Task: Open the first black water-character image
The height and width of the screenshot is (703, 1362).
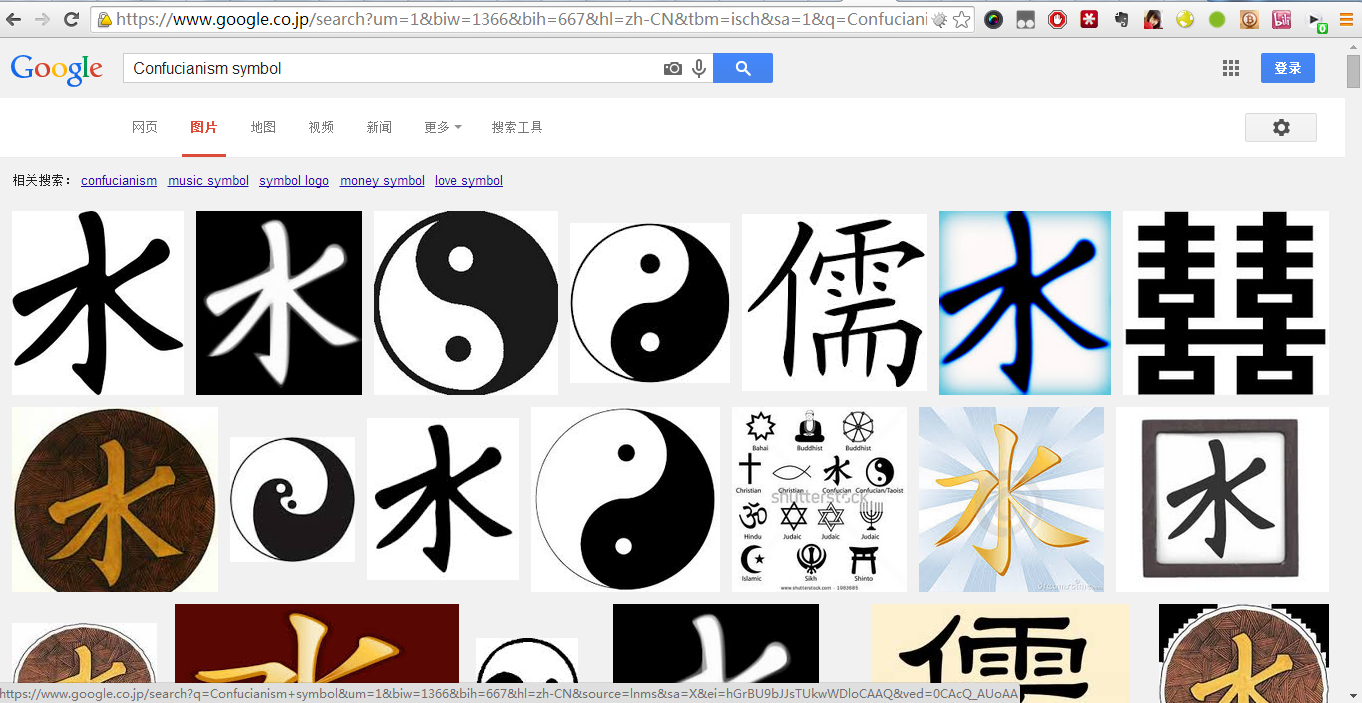Action: coord(98,303)
